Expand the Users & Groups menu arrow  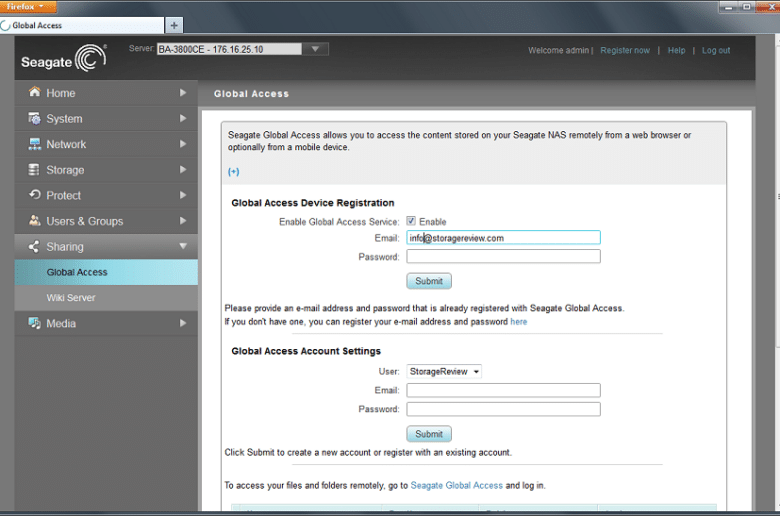tap(183, 220)
